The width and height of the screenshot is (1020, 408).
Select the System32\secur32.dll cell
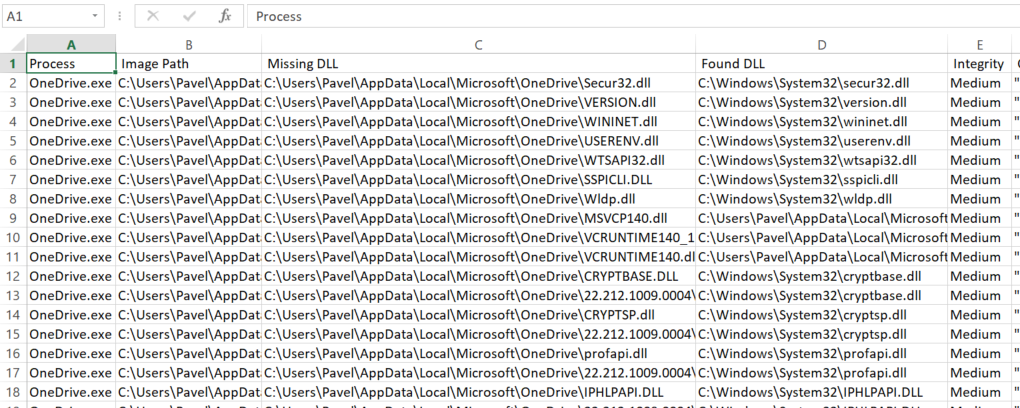tap(822, 83)
